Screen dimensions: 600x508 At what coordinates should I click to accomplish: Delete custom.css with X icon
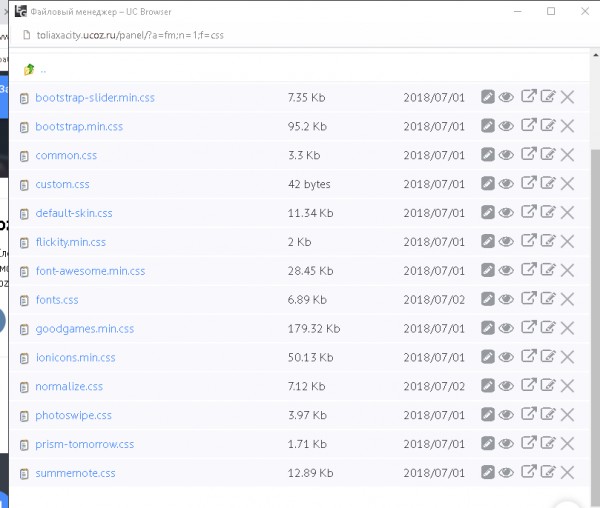pyautogui.click(x=567, y=184)
